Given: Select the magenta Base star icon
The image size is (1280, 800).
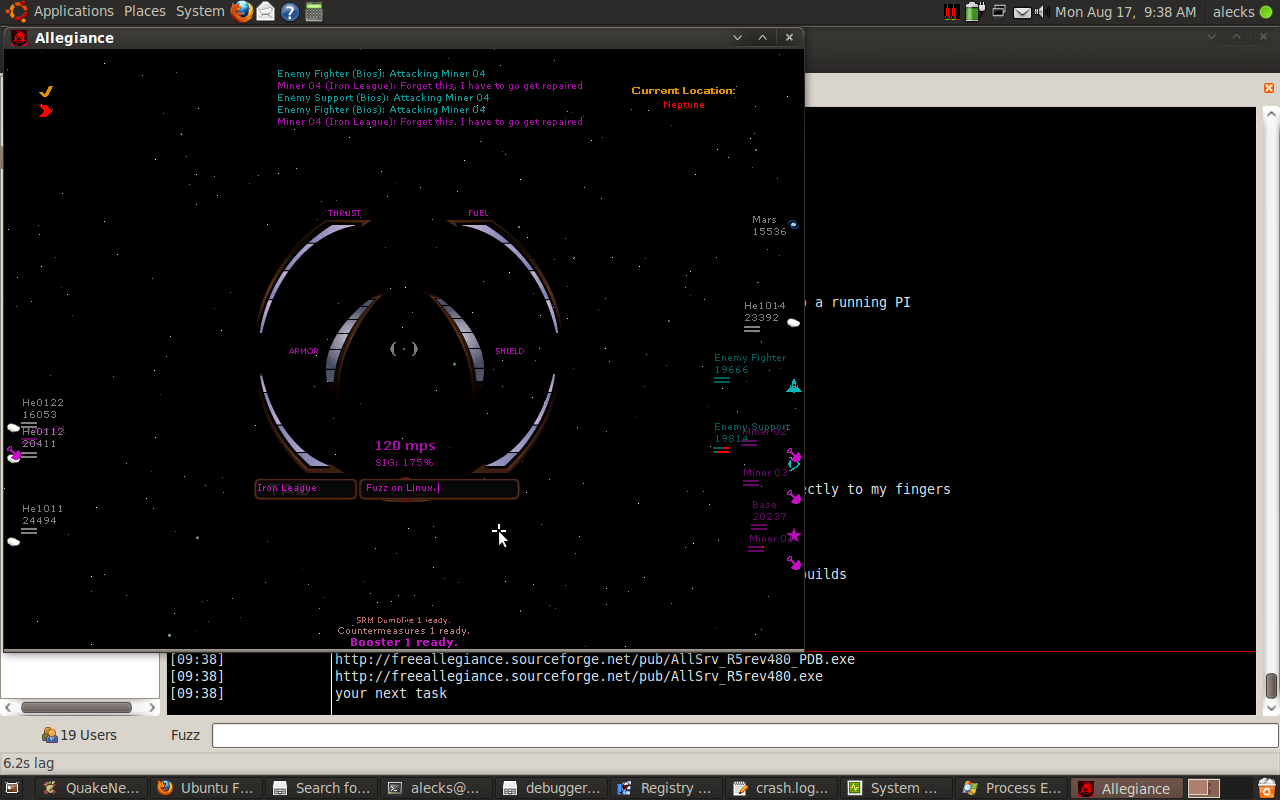Looking at the screenshot, I should pos(794,535).
